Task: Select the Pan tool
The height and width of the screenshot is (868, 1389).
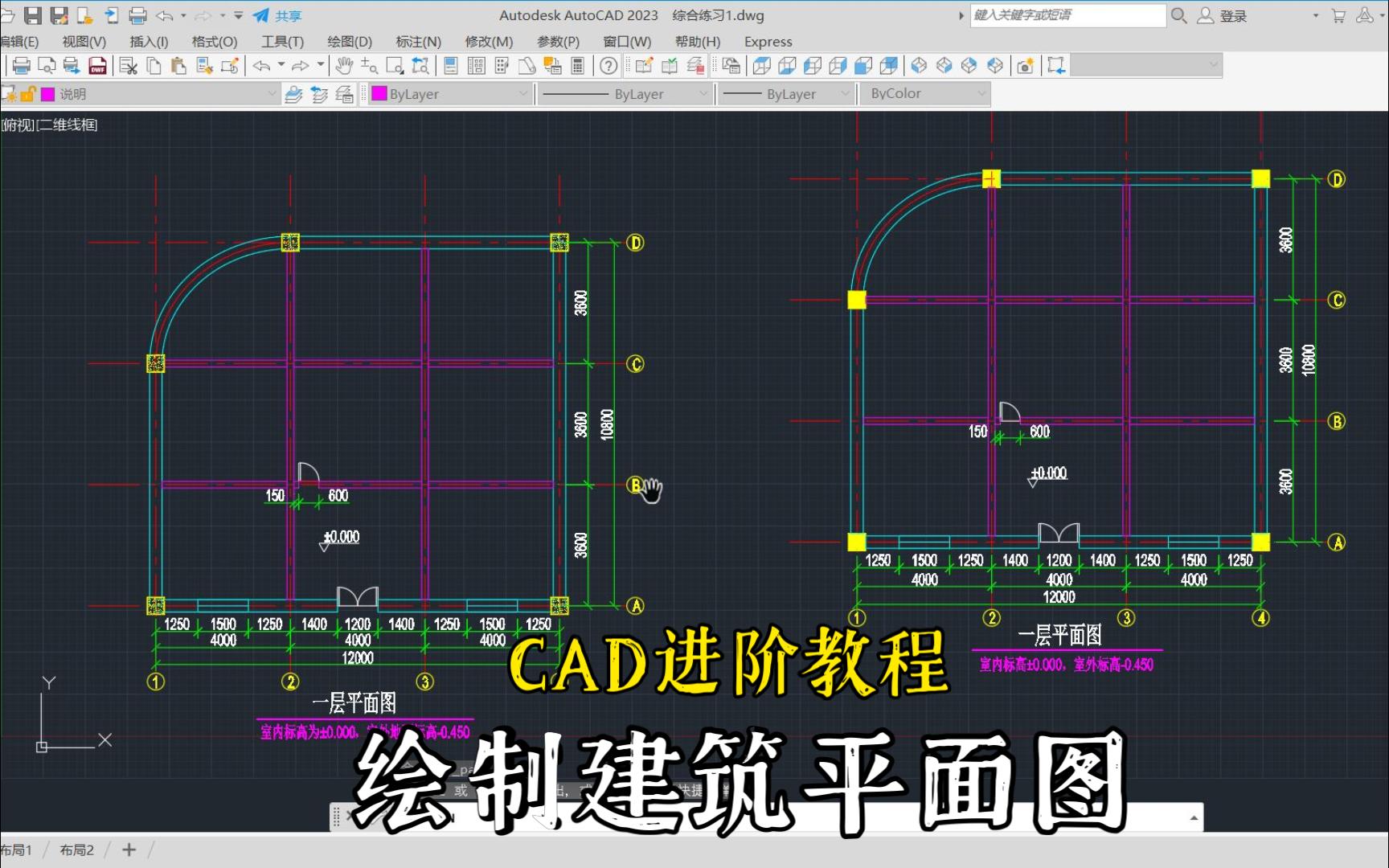Action: pos(344,67)
